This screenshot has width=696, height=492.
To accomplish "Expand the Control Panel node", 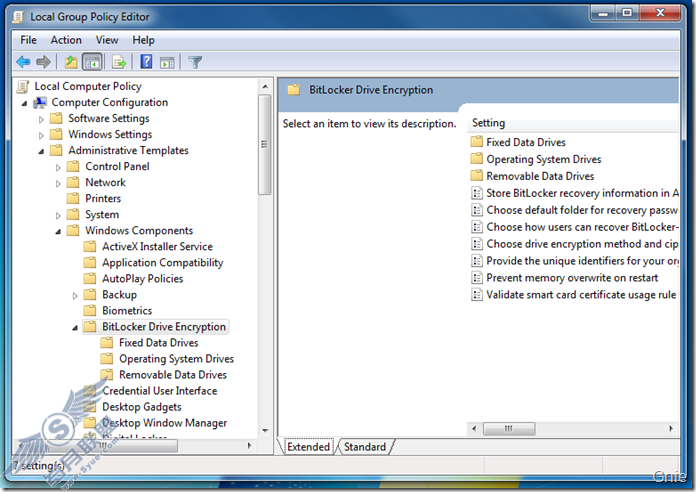I will point(58,167).
